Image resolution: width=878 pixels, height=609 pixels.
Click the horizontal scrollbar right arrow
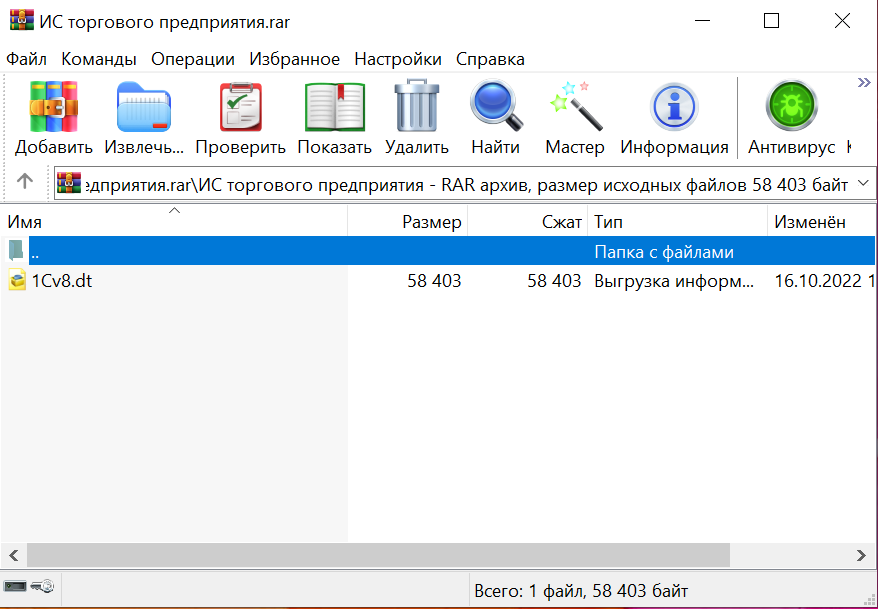pyautogui.click(x=862, y=555)
